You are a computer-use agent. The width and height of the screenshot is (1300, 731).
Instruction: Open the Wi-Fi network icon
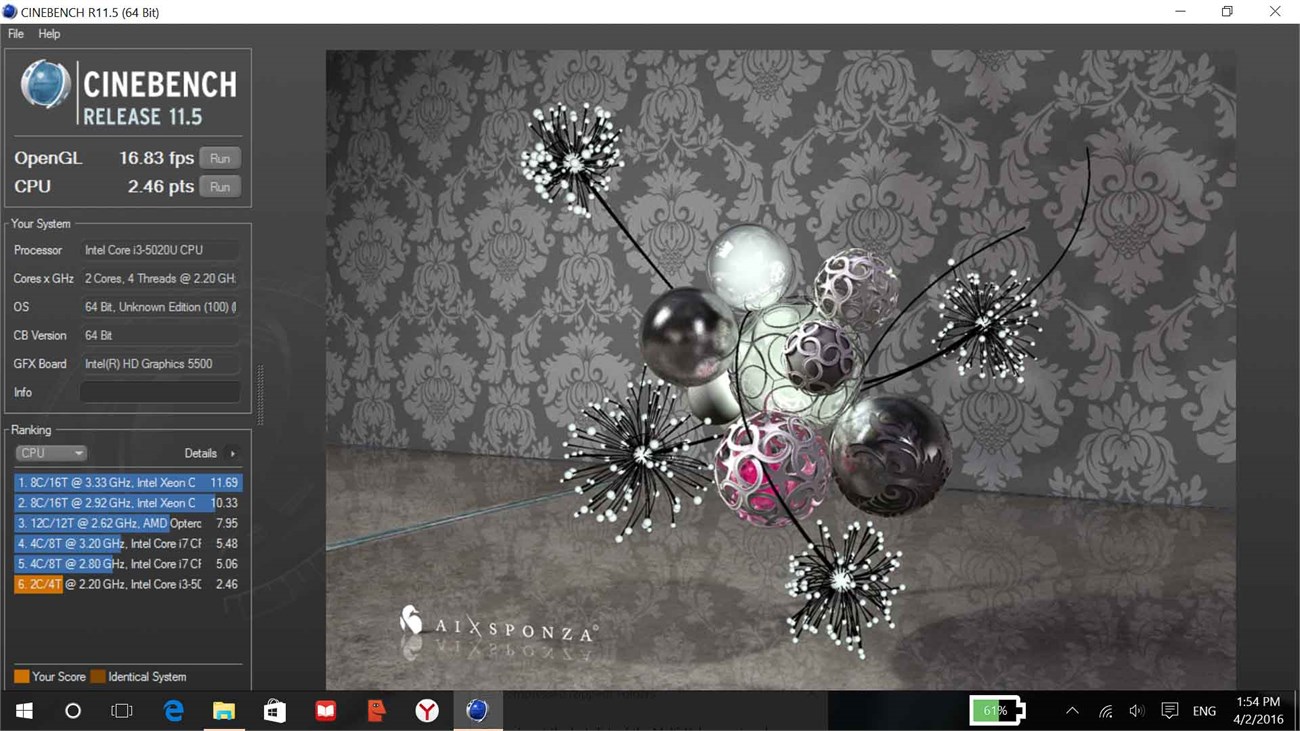click(x=1105, y=711)
